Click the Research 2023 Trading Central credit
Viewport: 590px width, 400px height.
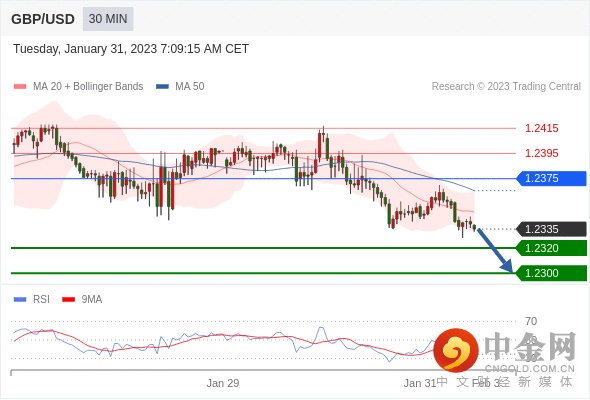point(506,87)
